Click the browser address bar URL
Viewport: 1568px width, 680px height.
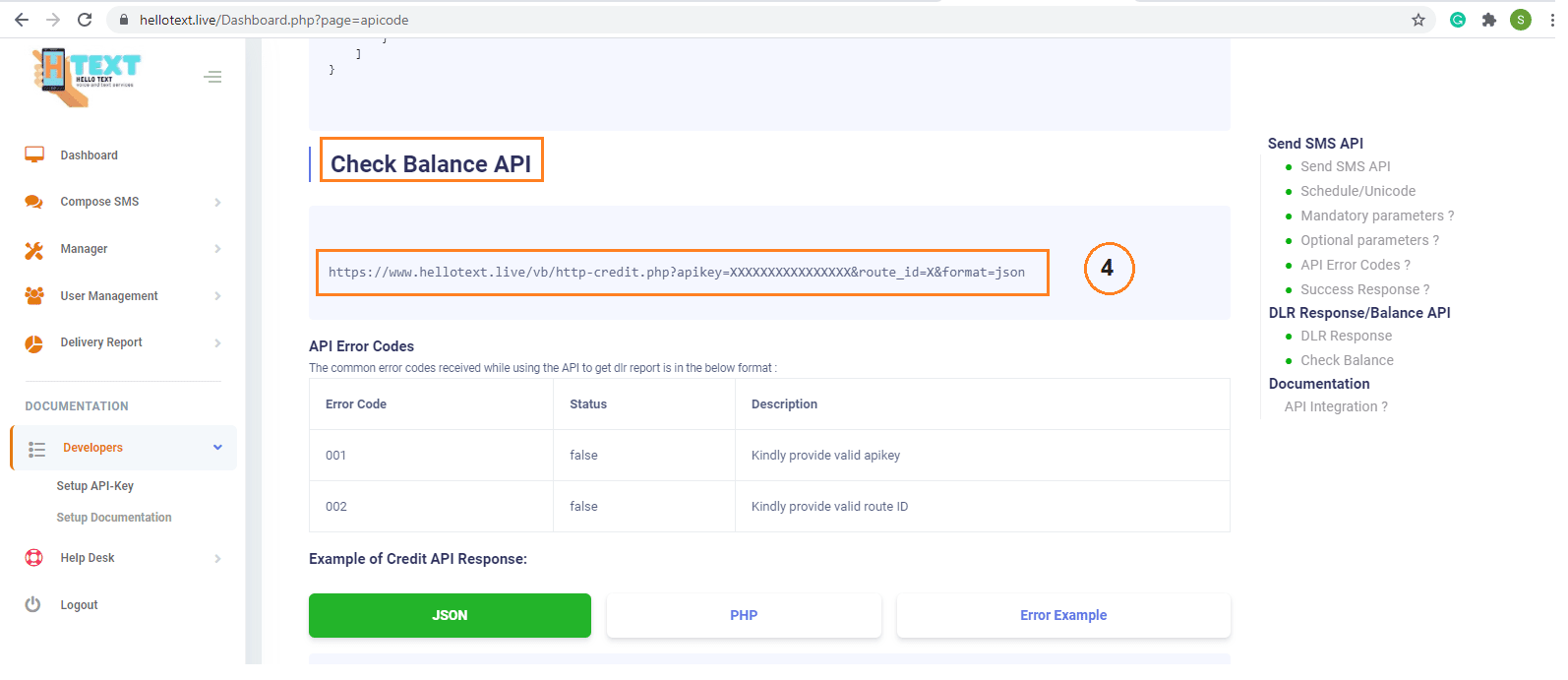pos(274,20)
